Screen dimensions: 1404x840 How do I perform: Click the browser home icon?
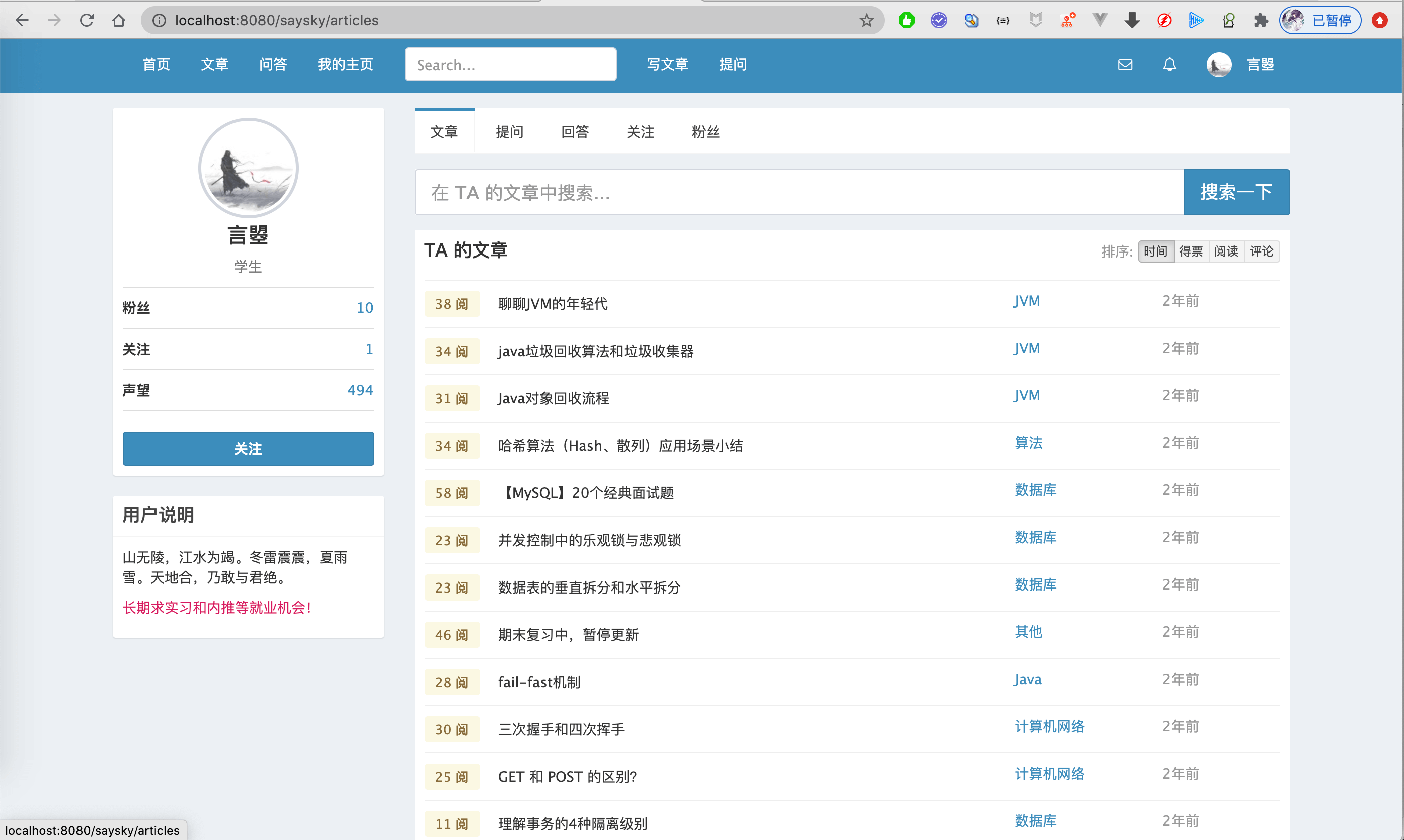point(119,21)
